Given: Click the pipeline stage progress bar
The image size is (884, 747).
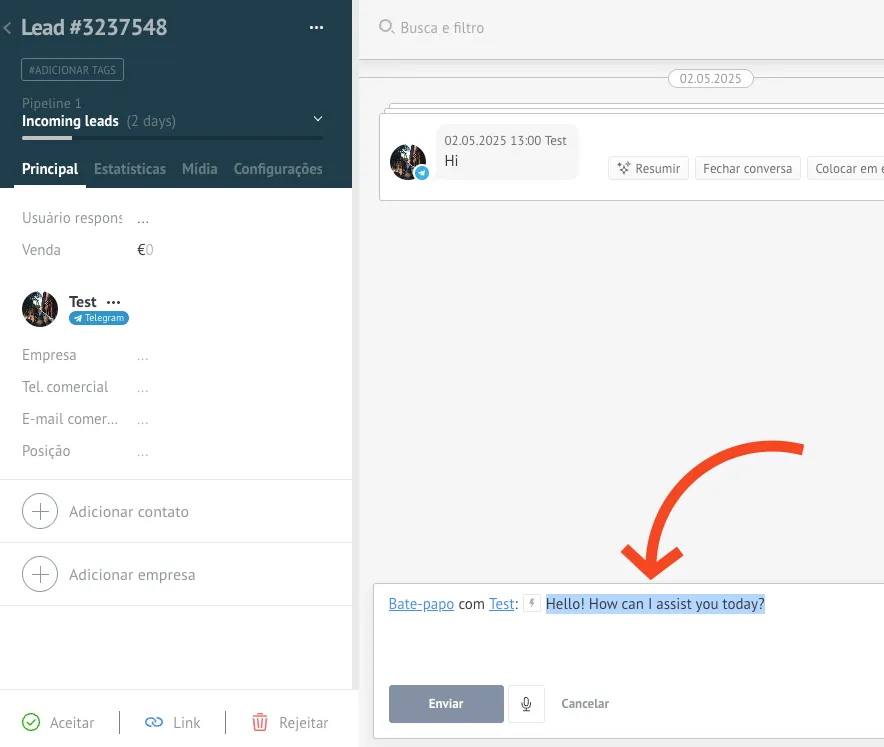Looking at the screenshot, I should (x=172, y=138).
